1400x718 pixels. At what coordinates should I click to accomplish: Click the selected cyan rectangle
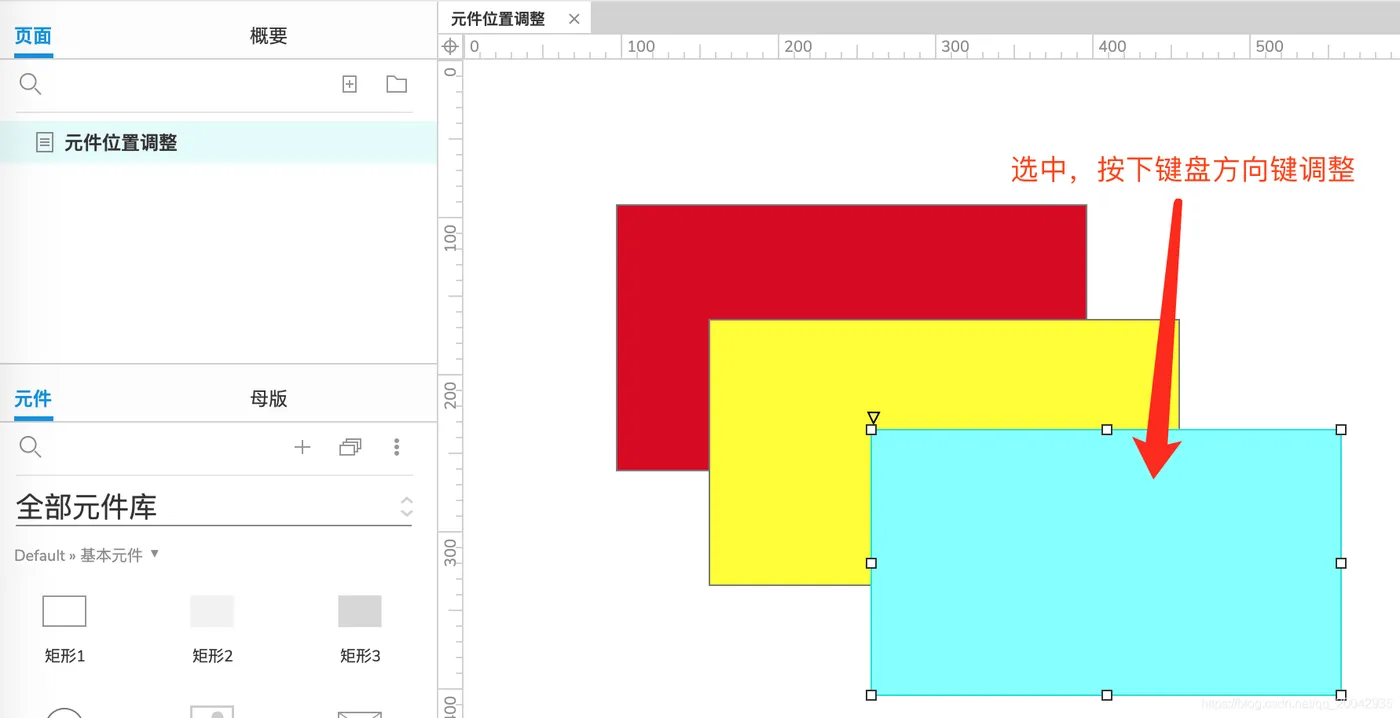[x=1106, y=562]
